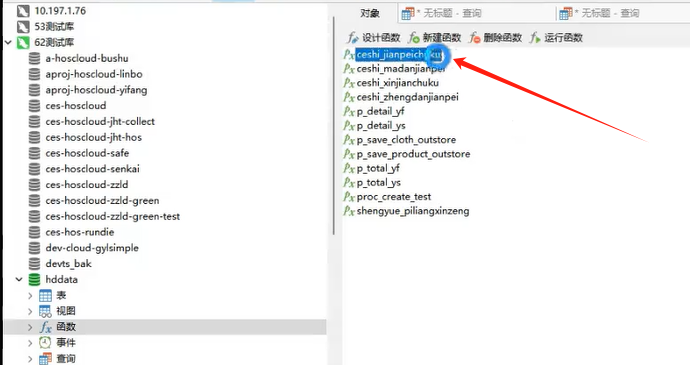Image resolution: width=690 pixels, height=365 pixels.
Task: Select devts_bak database
Action: (68, 264)
